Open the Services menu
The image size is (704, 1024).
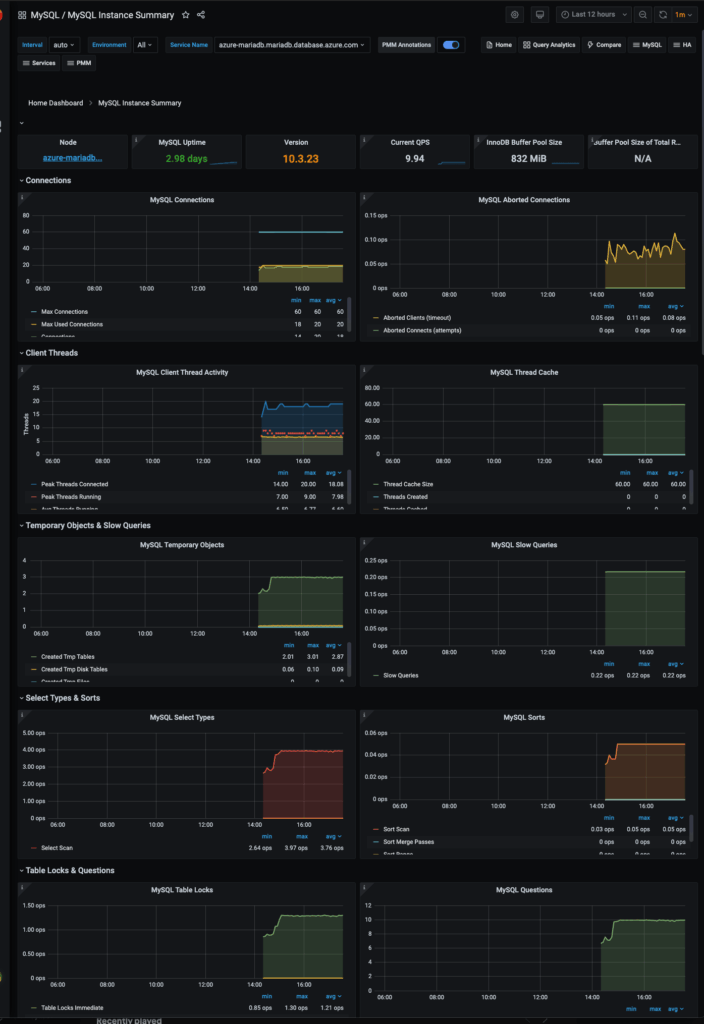(39, 63)
